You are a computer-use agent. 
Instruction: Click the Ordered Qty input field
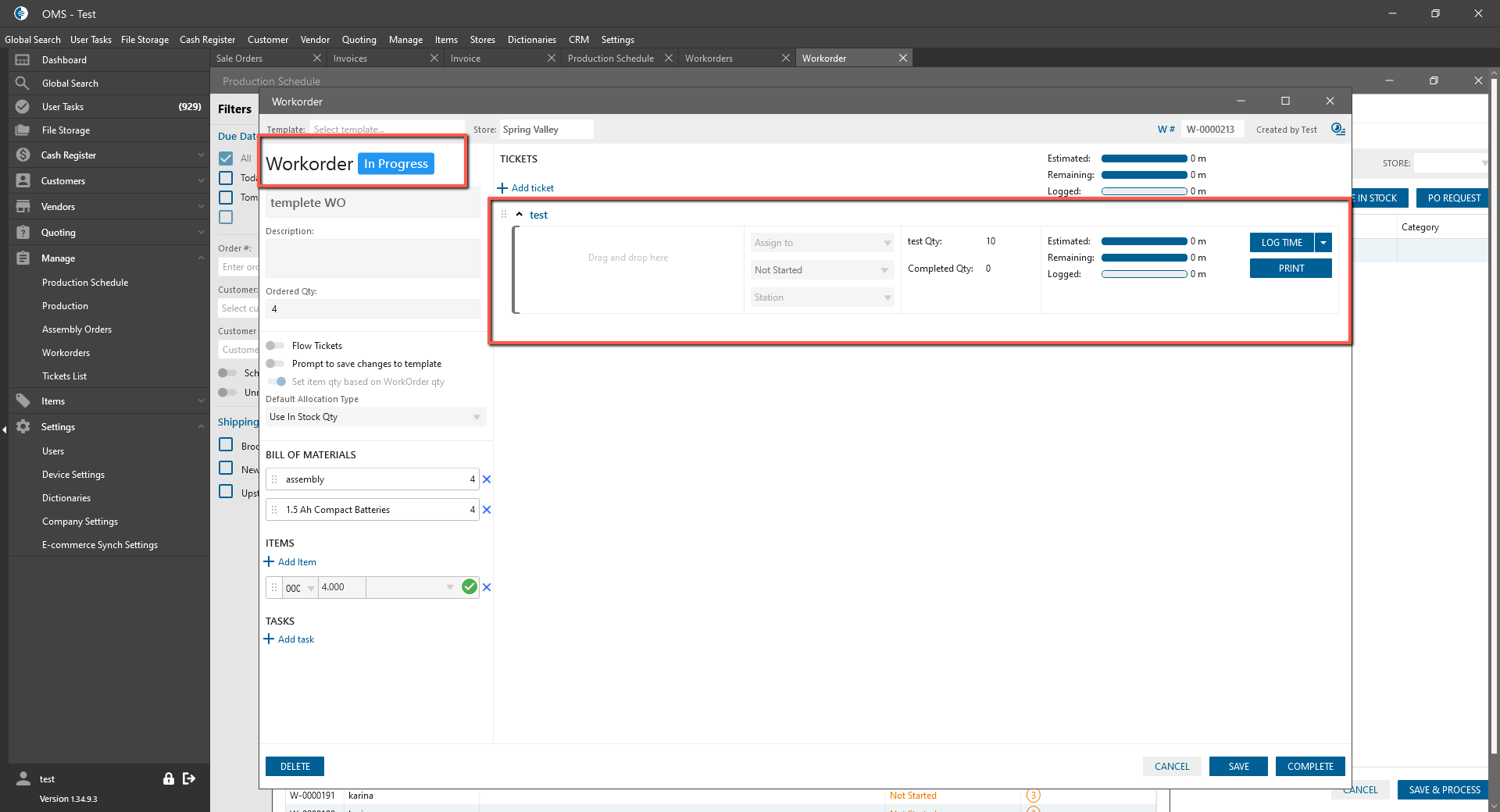pyautogui.click(x=373, y=309)
